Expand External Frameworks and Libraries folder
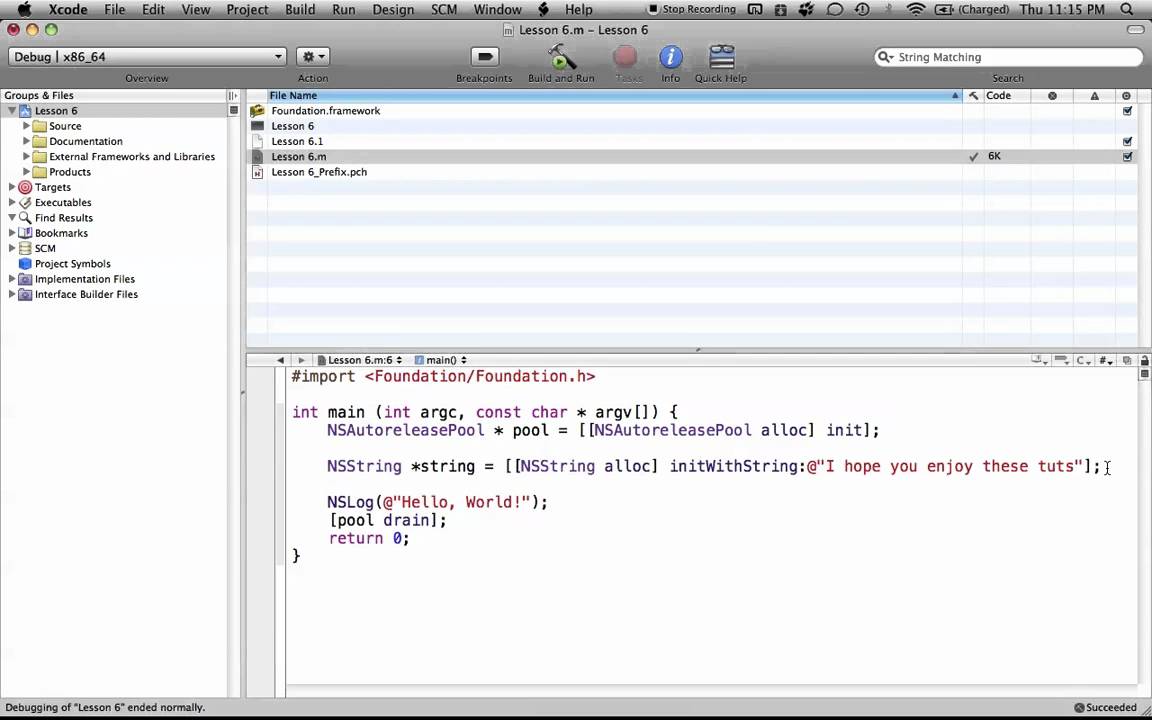 (x=27, y=156)
